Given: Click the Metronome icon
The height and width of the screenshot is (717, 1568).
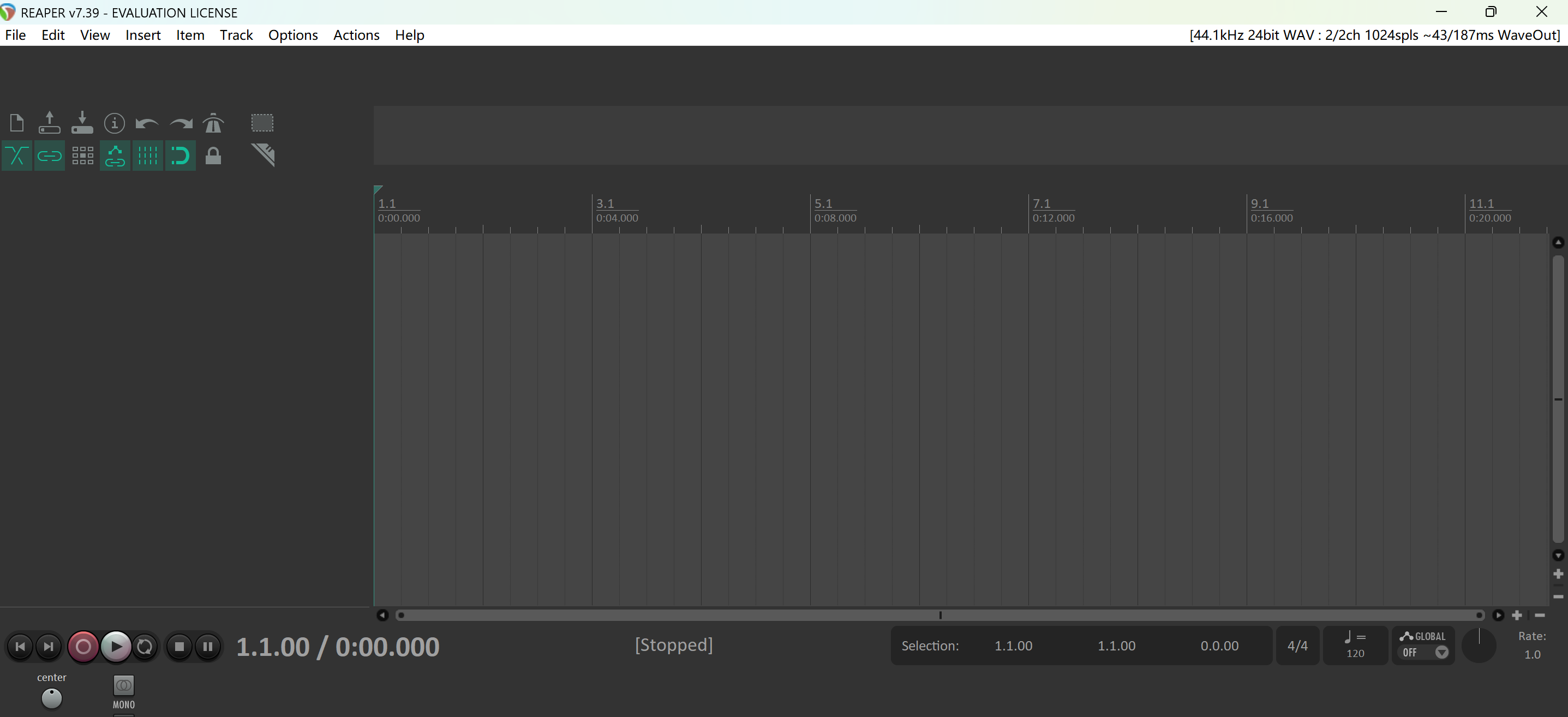Looking at the screenshot, I should click(x=213, y=123).
